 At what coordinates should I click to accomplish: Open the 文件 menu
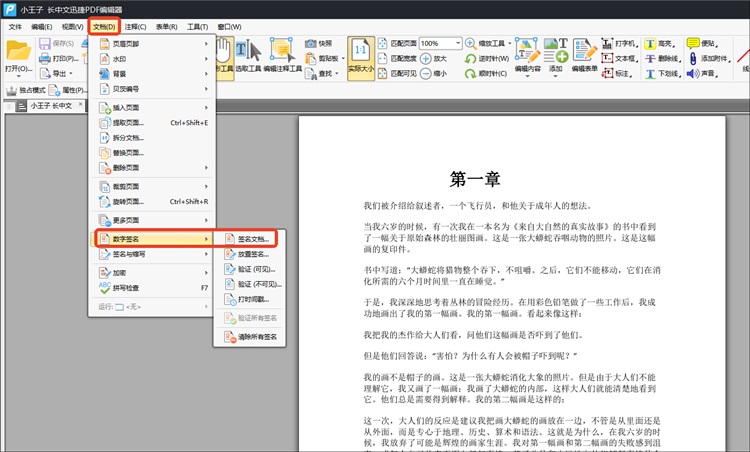click(15, 27)
